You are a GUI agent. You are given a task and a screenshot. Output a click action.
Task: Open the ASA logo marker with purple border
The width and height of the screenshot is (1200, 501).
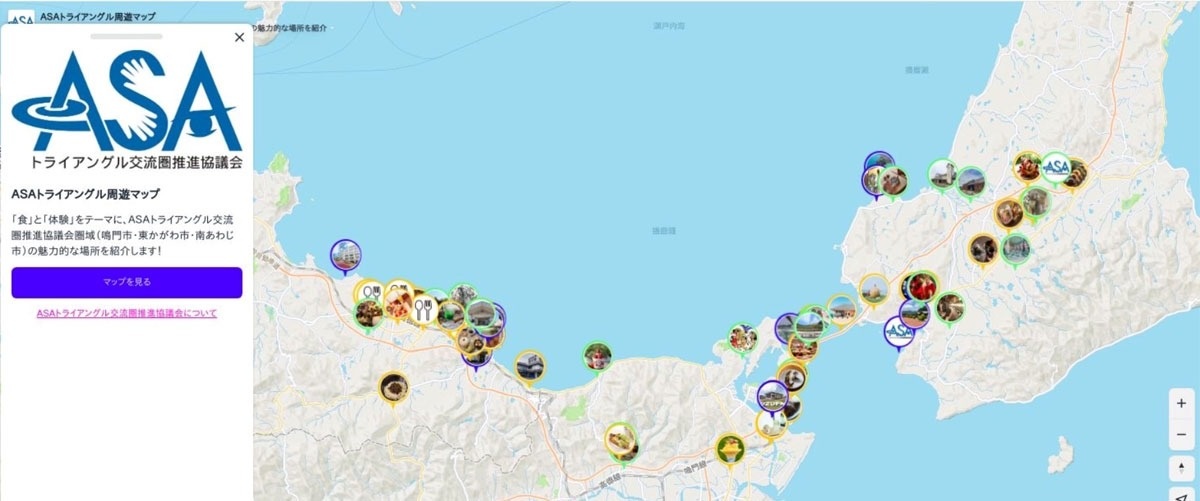tap(899, 331)
